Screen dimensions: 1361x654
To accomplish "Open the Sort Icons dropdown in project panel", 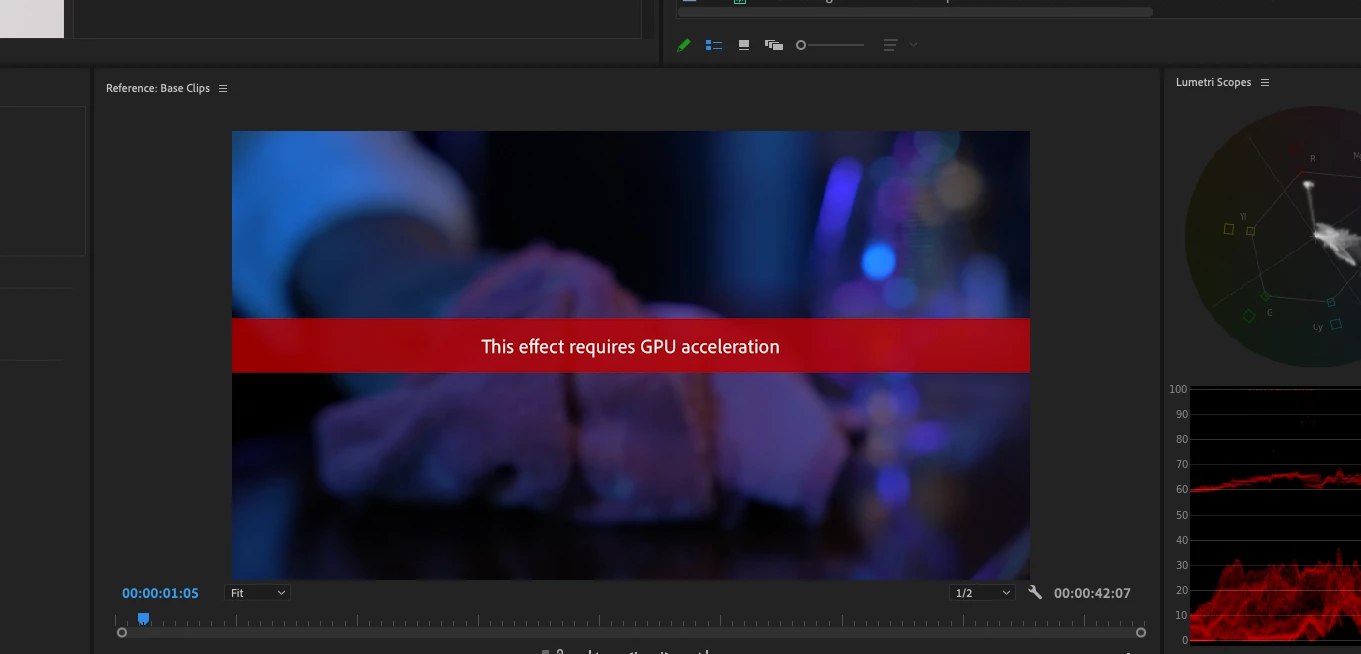I will [x=899, y=45].
